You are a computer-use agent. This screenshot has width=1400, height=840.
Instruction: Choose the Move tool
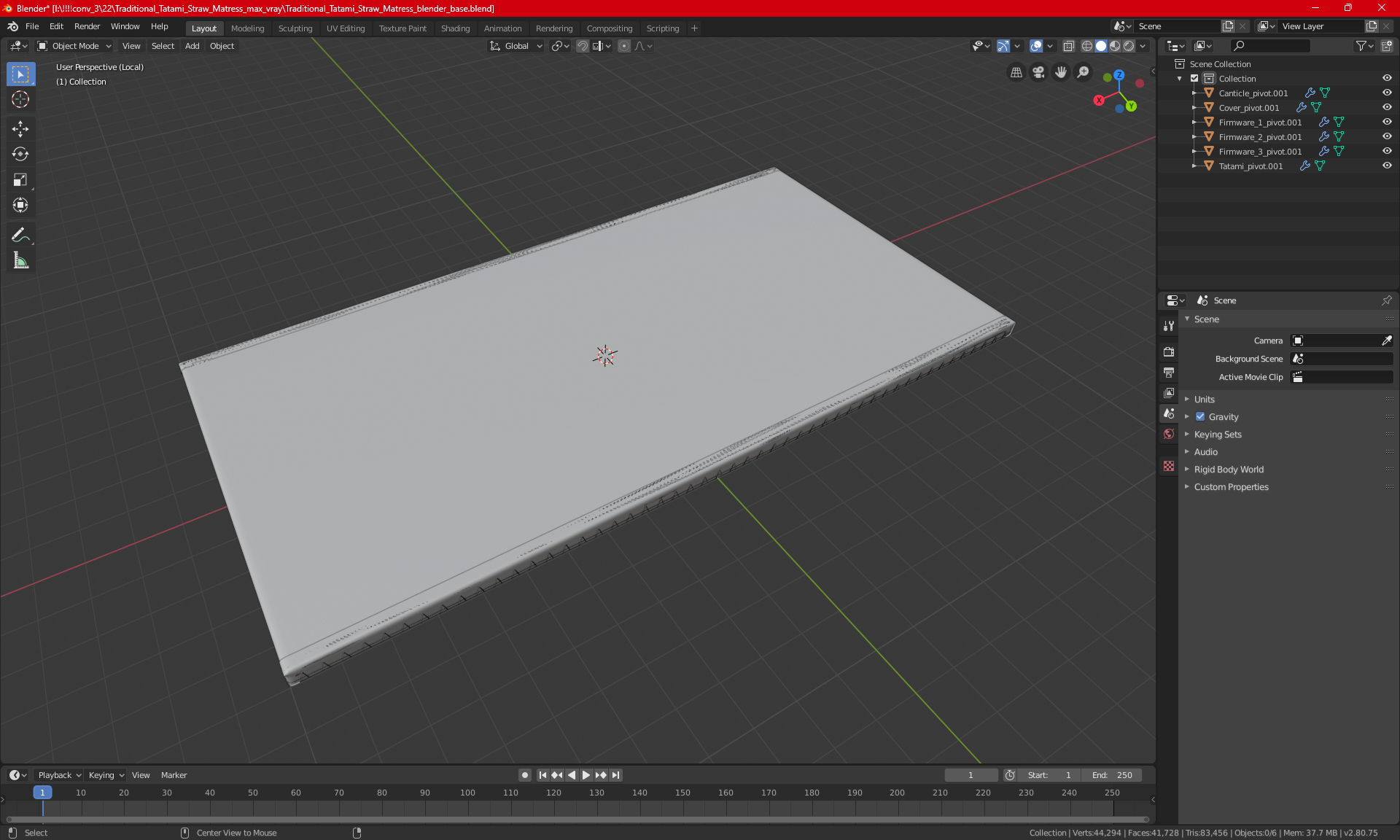click(x=20, y=129)
